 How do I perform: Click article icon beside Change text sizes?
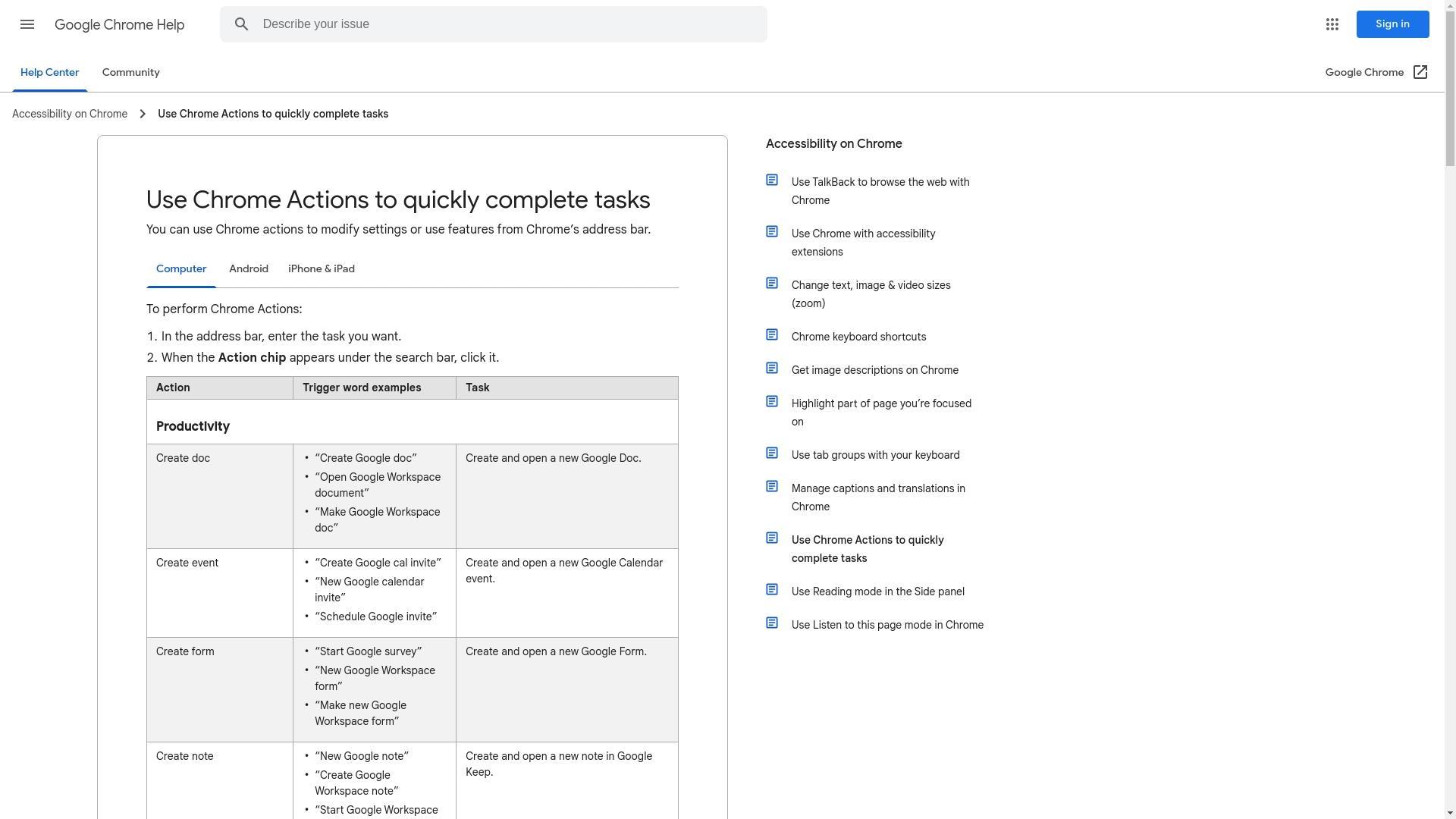tap(772, 283)
